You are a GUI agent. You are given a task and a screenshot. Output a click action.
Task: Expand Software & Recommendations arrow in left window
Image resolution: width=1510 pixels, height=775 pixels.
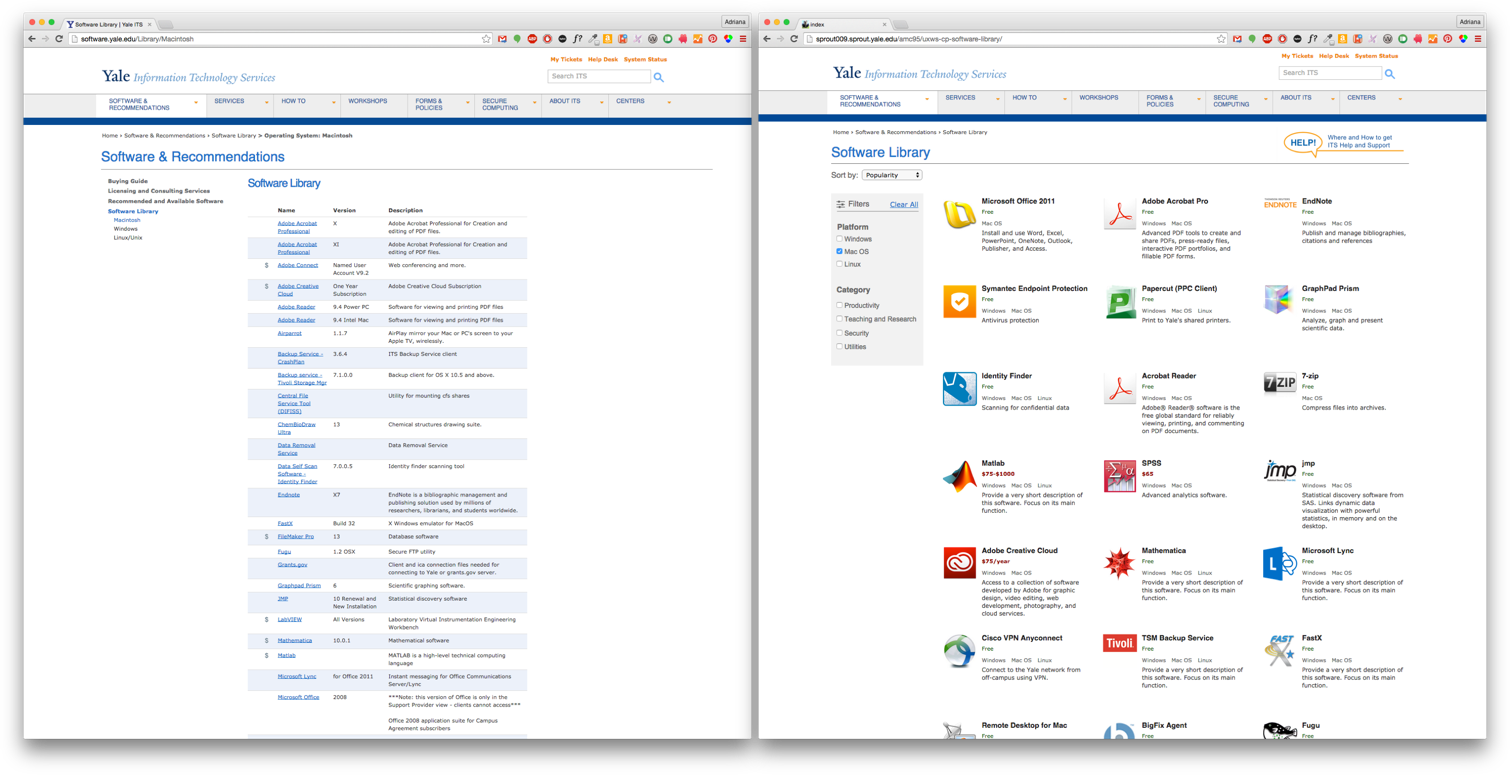coord(196,103)
